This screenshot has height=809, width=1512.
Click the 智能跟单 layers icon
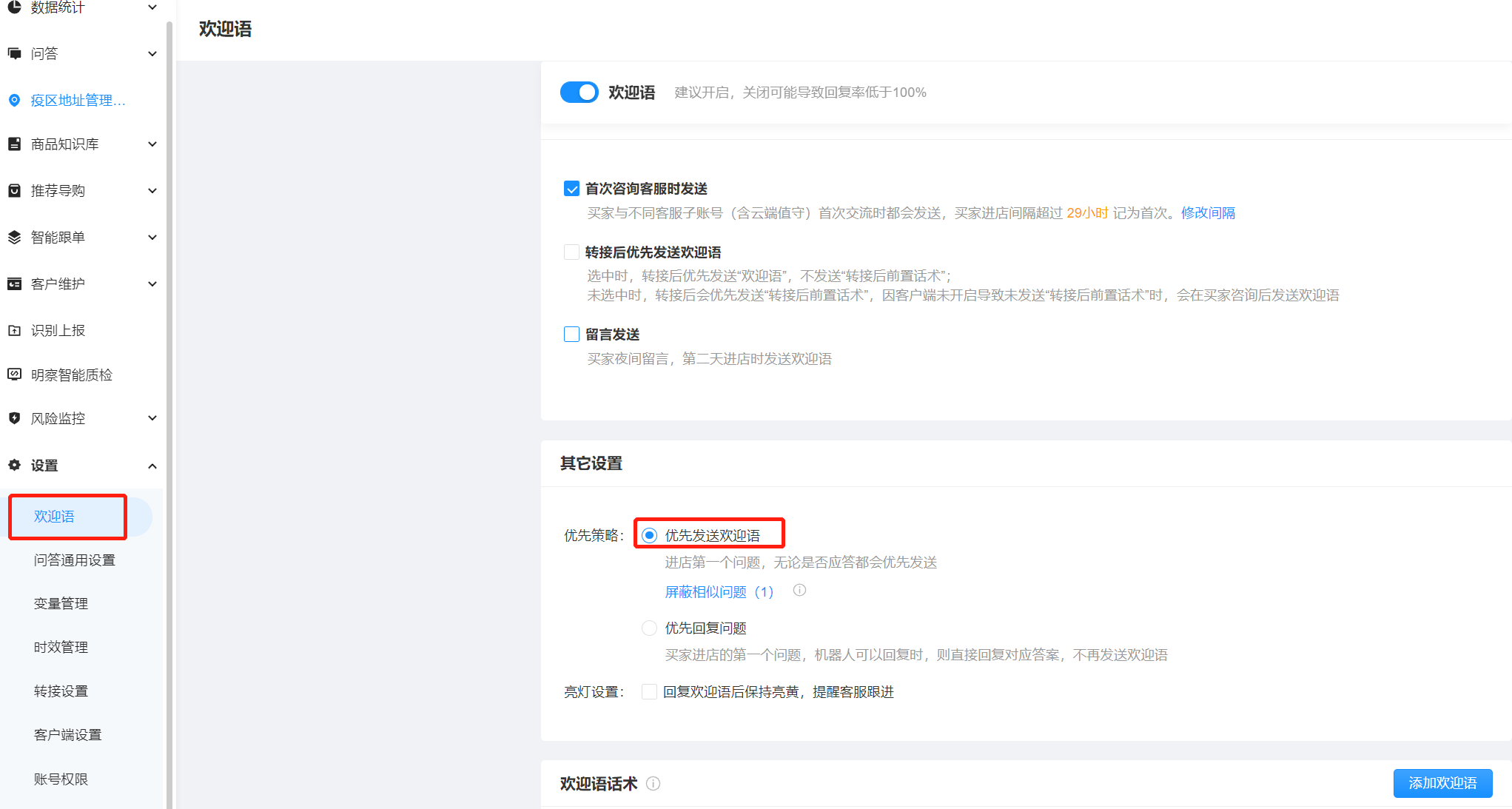coord(14,238)
